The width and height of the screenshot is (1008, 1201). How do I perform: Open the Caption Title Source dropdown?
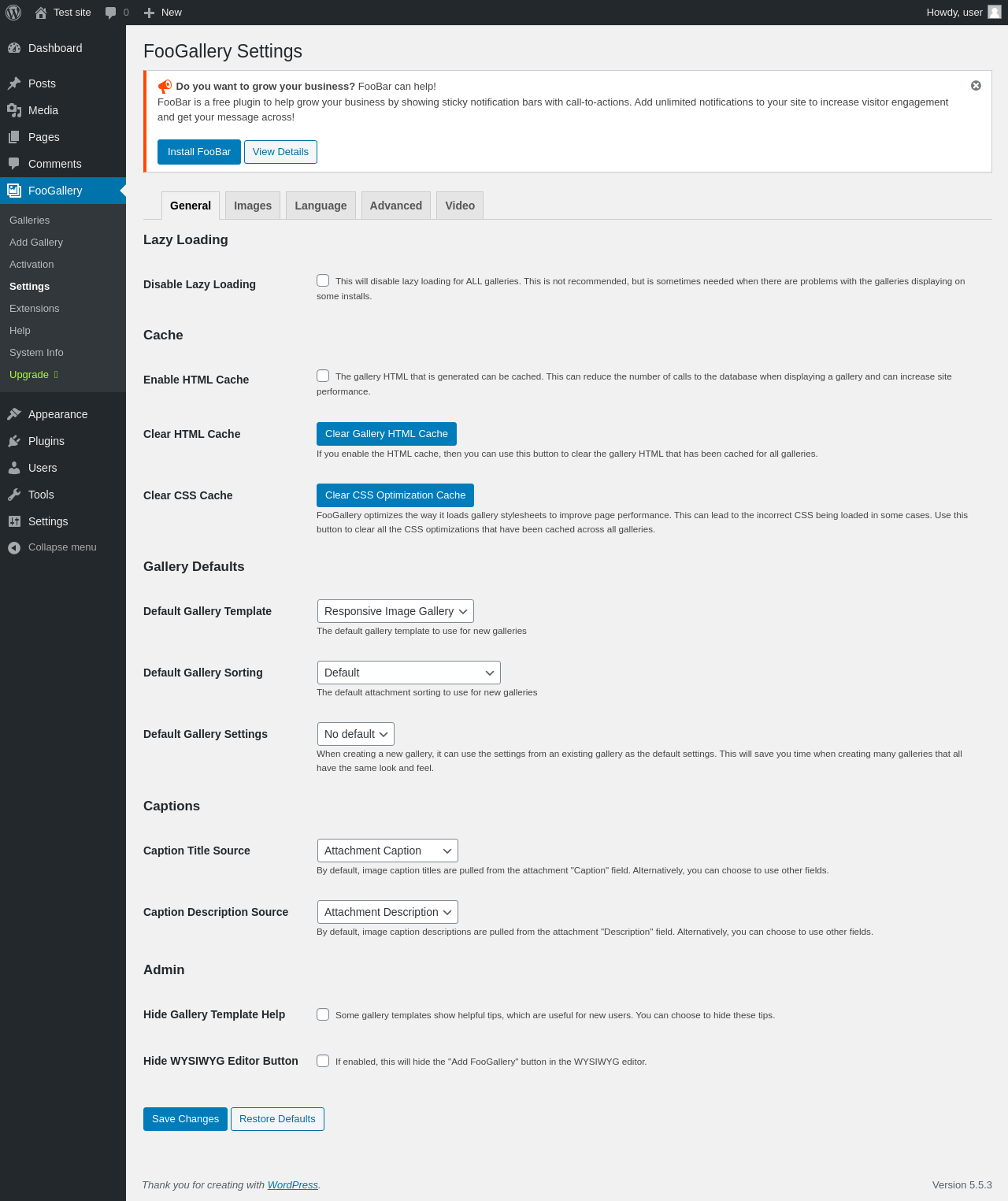pyautogui.click(x=387, y=851)
